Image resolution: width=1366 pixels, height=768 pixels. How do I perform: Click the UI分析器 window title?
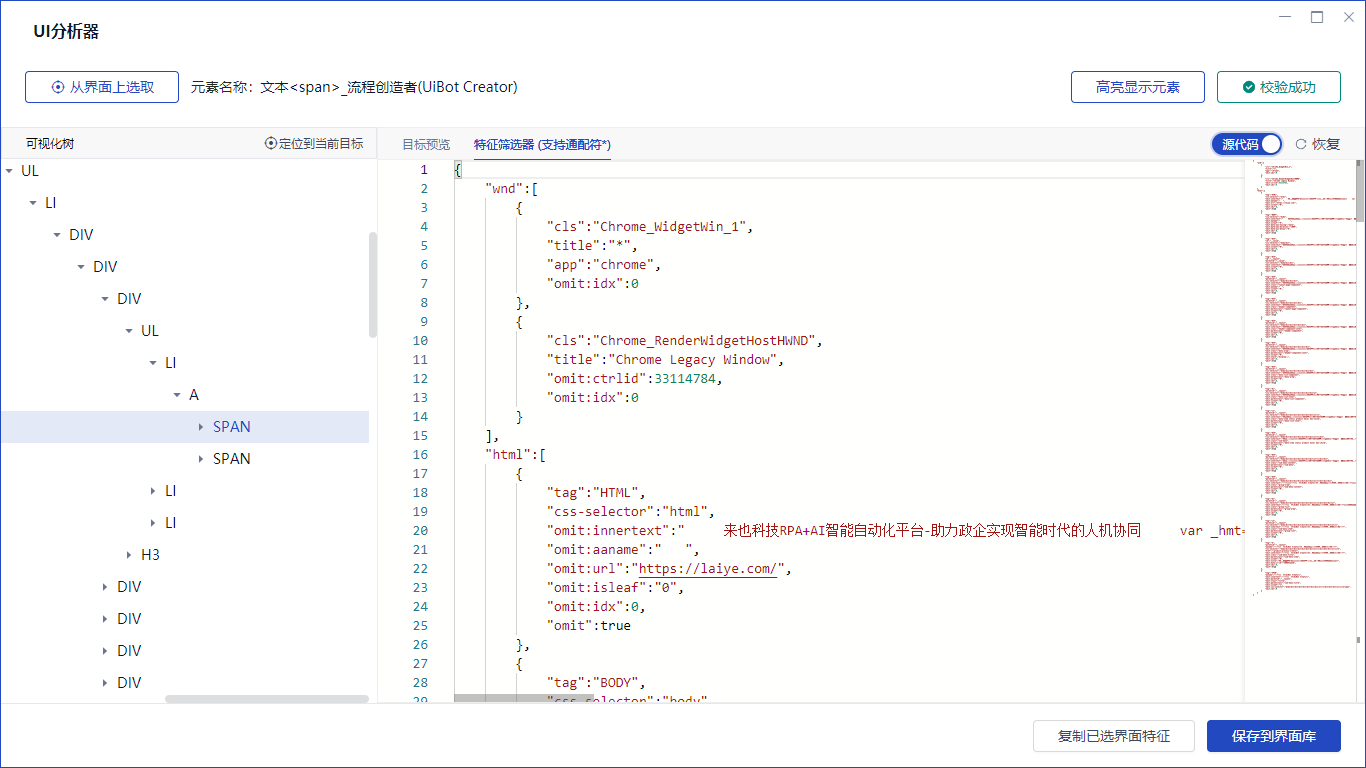tap(66, 32)
